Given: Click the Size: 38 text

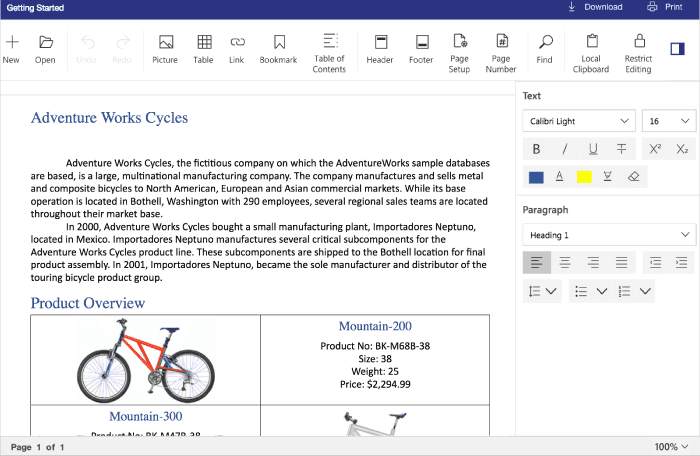Looking at the screenshot, I should [375, 359].
